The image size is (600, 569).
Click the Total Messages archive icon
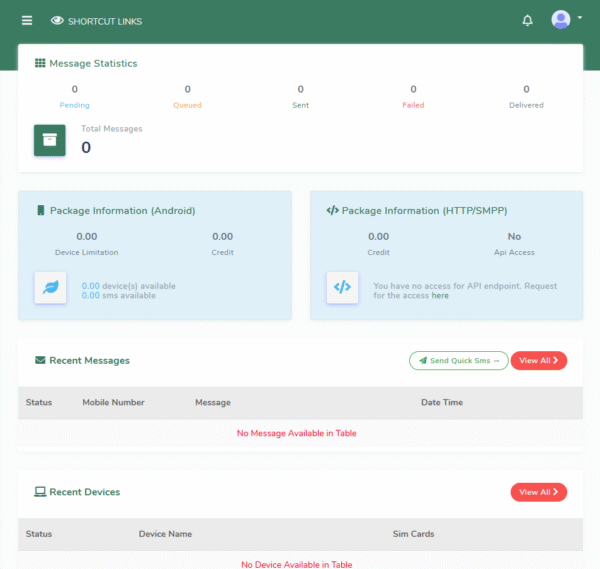[x=50, y=140]
